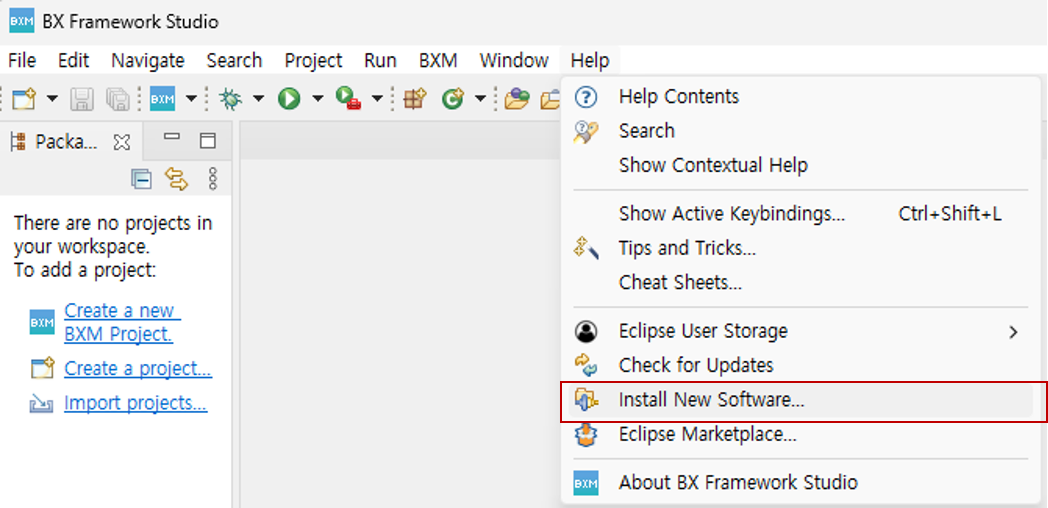
Task: Click the icon beside Create a project
Action: click(x=41, y=368)
